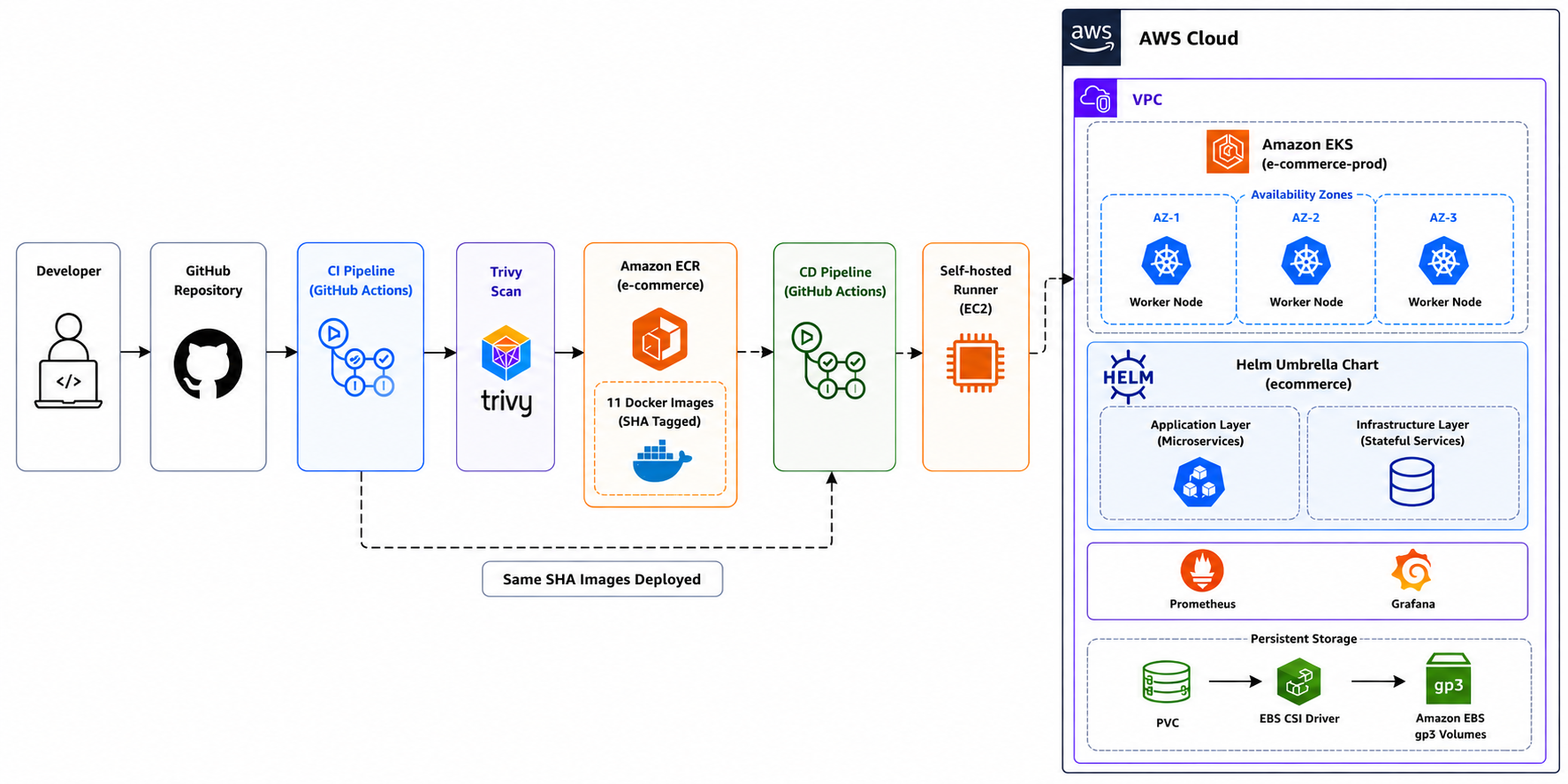This screenshot has height=784, width=1568.
Task: Click the 'Amazon ECR (e-commerce)' heading
Action: click(660, 276)
